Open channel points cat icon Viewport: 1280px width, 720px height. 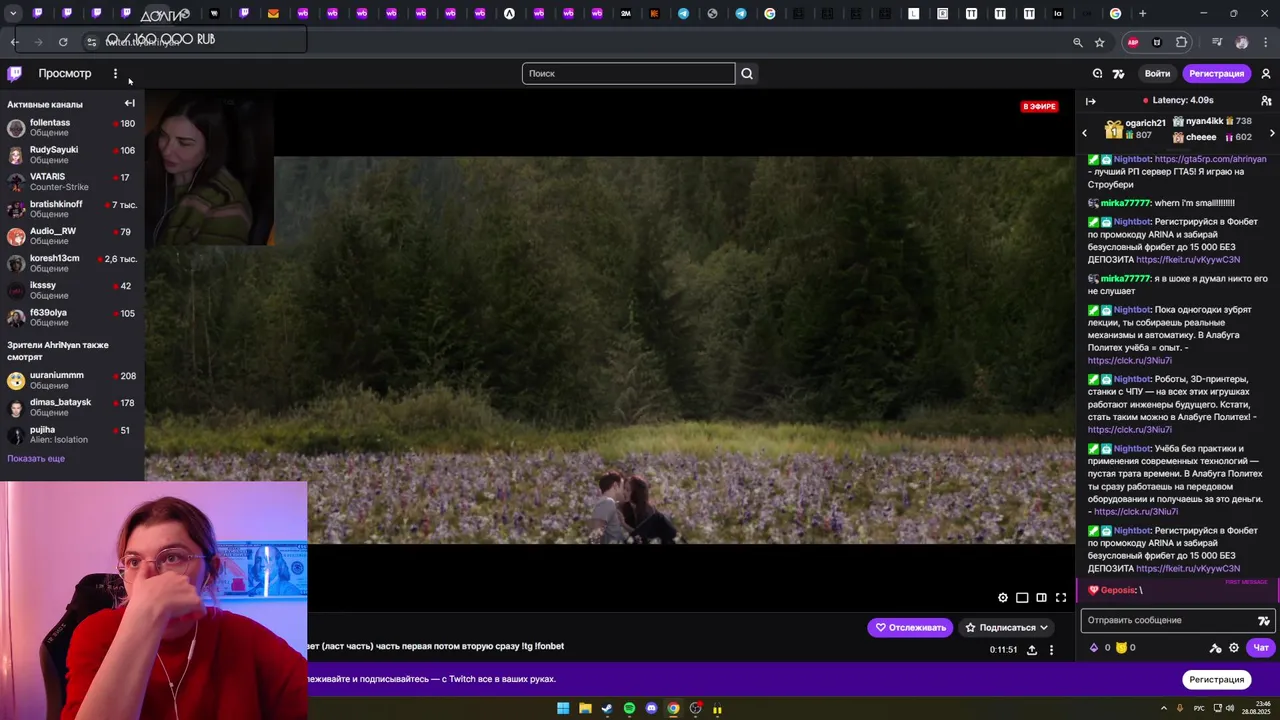click(1121, 648)
